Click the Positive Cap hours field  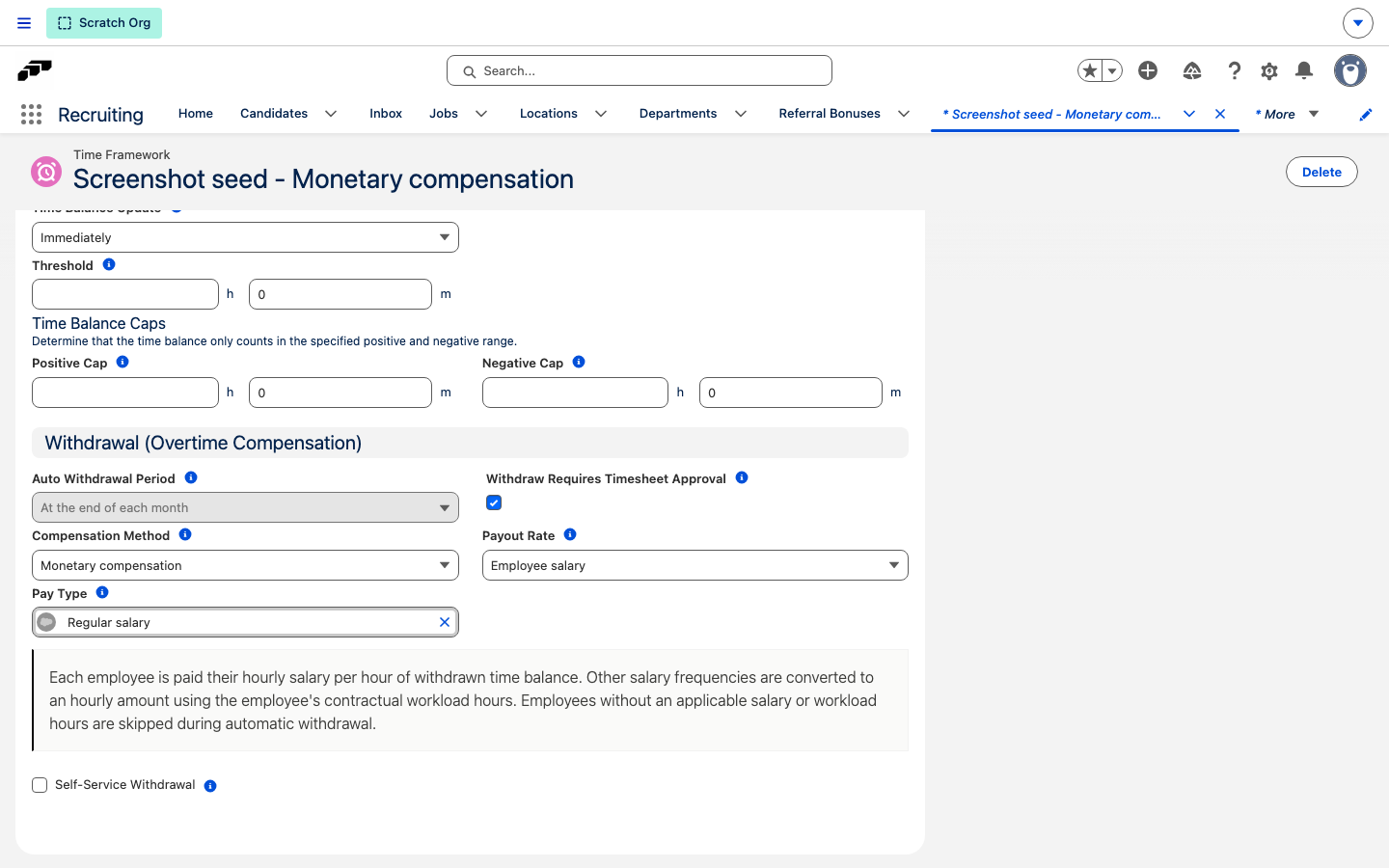[125, 393]
